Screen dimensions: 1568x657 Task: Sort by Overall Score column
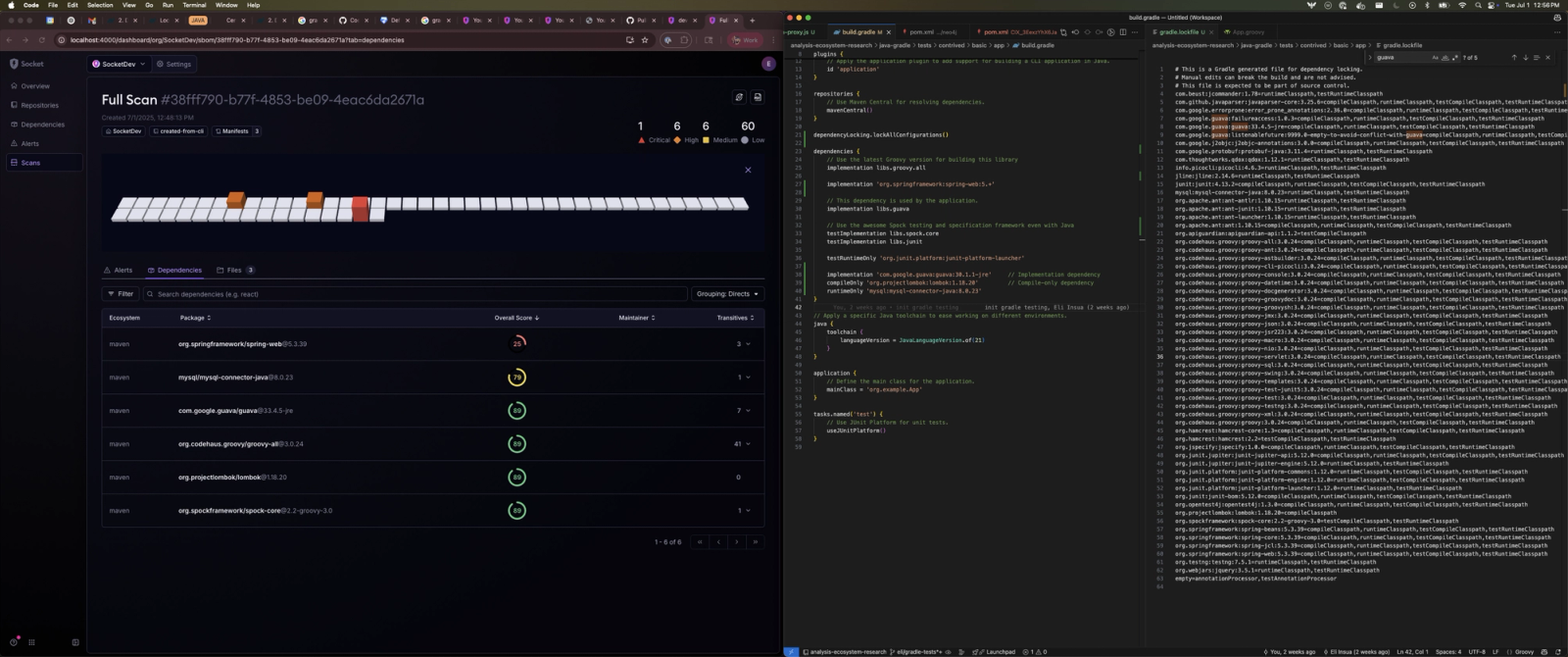pos(516,318)
